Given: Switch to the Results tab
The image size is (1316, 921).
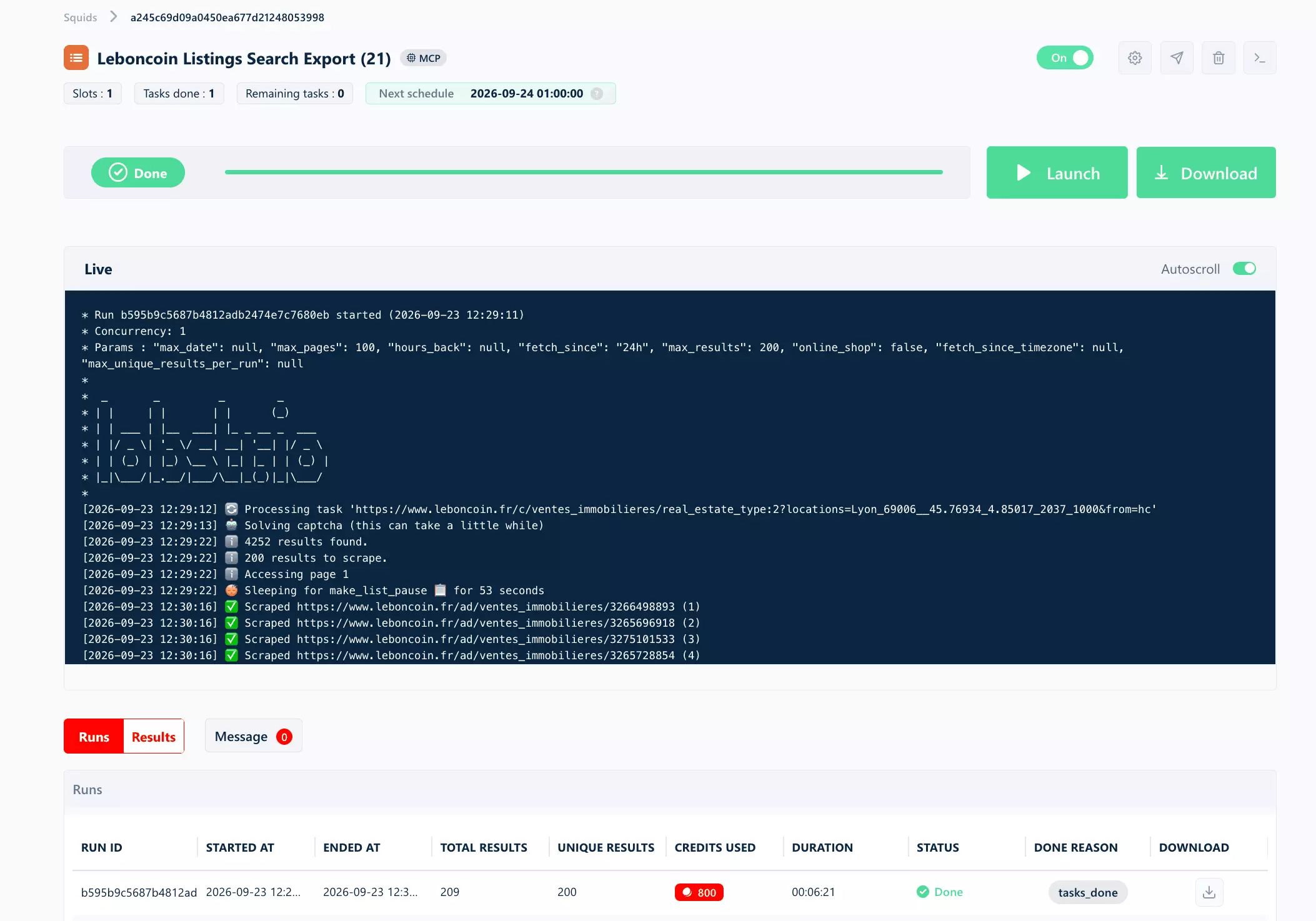Looking at the screenshot, I should [x=154, y=737].
